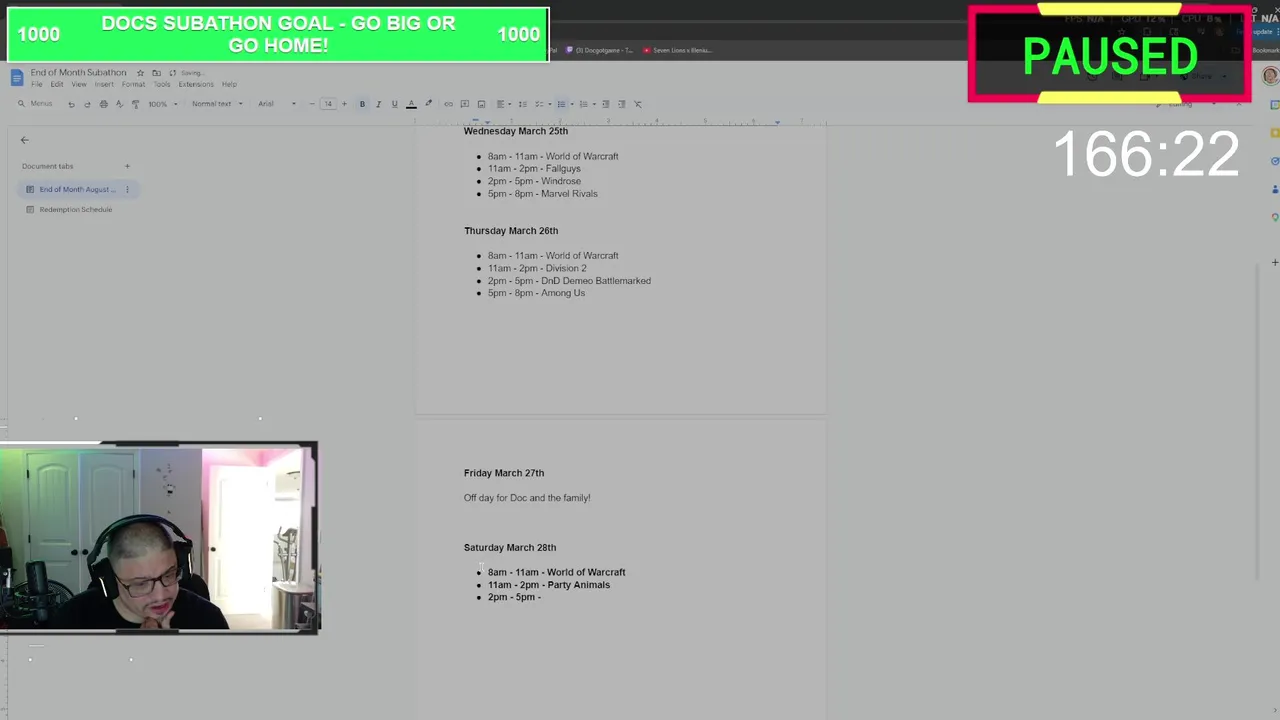Viewport: 1280px width, 720px height.
Task: Click 'Off day for Doc and the family!'
Action: pos(527,498)
